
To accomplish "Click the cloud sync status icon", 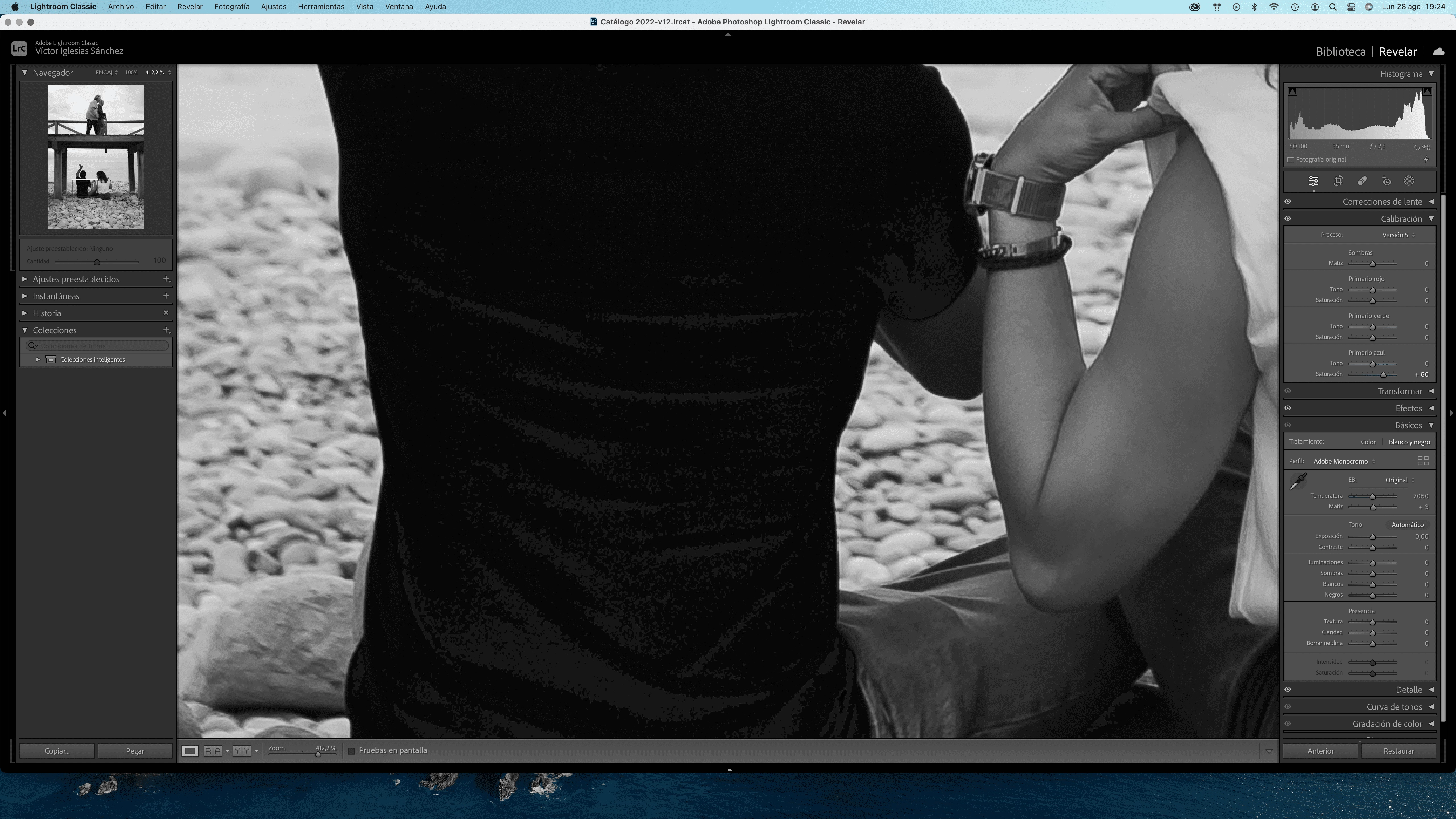I will [1438, 51].
